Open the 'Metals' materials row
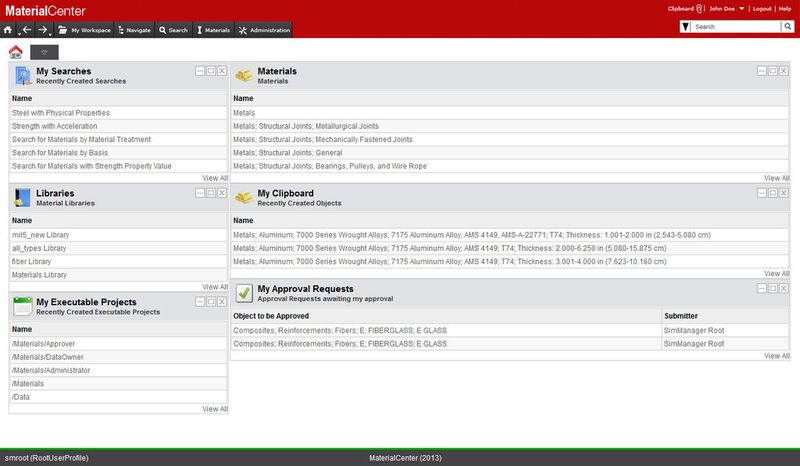 pos(510,113)
